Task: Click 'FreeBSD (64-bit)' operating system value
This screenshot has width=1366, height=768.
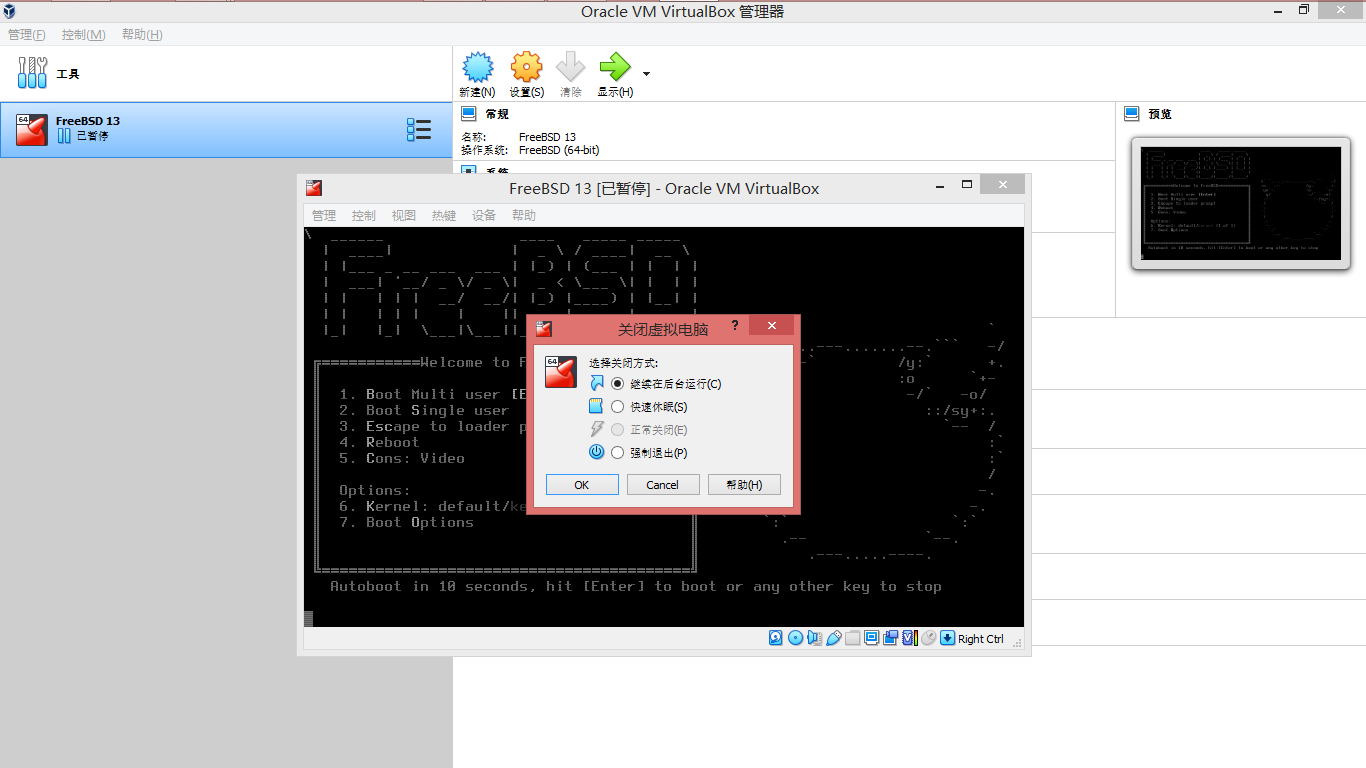Action: pyautogui.click(x=559, y=150)
